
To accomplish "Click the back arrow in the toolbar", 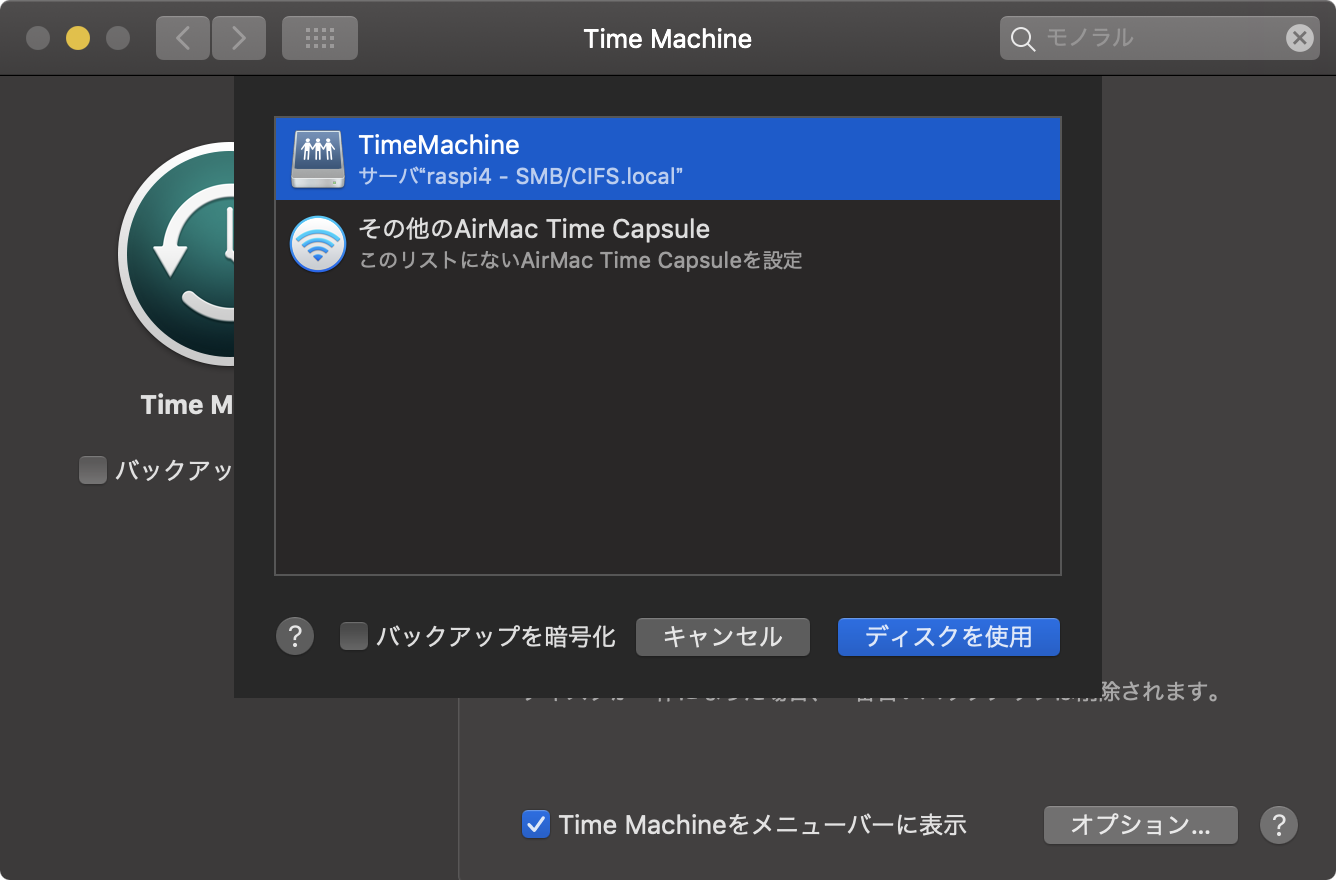I will pos(182,37).
